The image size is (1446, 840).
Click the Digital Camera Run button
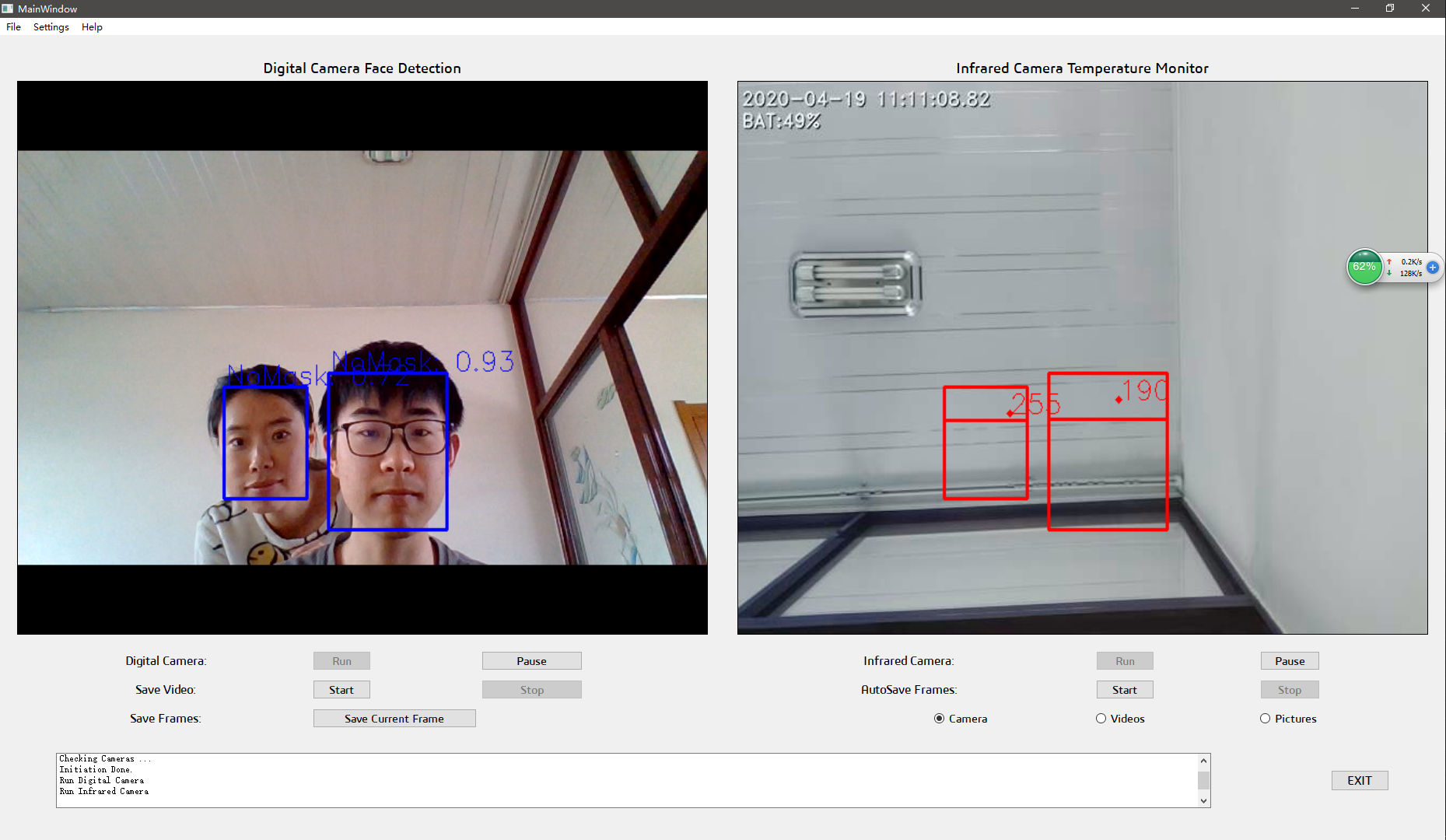point(341,661)
